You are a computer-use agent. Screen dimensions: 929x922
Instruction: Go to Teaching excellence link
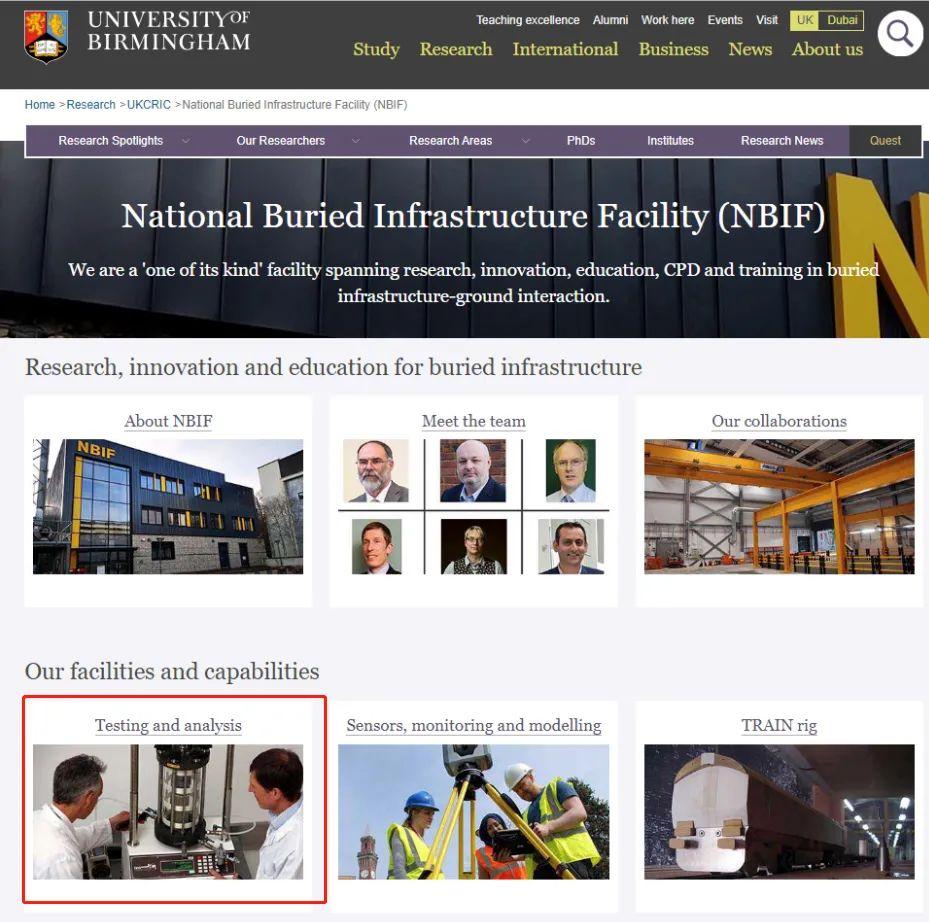coord(527,20)
